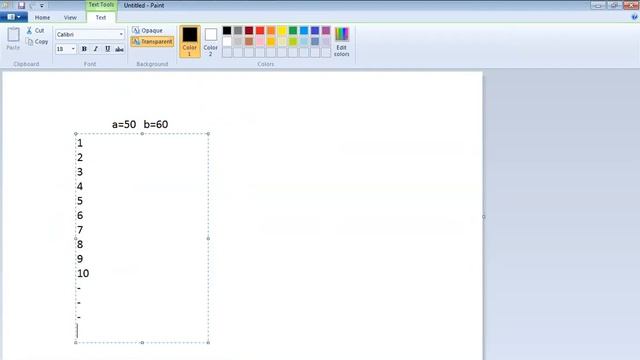Click the Cut scissors icon

point(29,31)
